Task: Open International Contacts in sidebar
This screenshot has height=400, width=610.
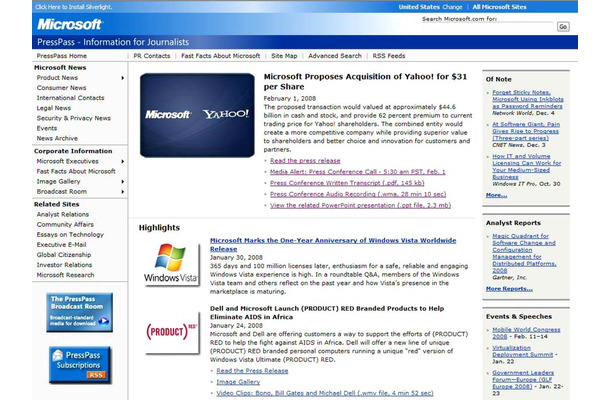Action: (70, 98)
